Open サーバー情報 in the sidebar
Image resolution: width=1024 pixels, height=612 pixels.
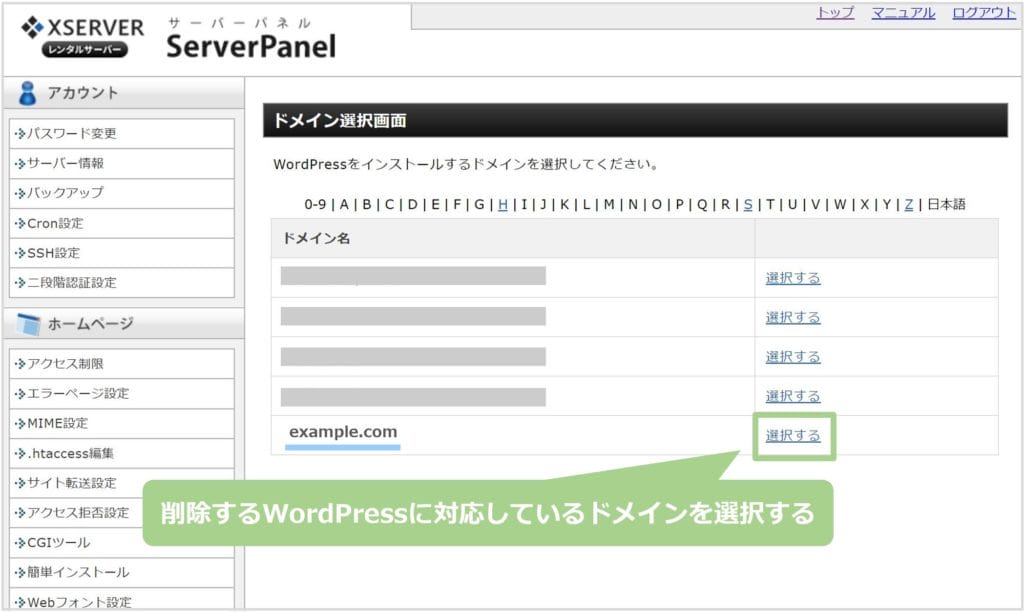(122, 163)
